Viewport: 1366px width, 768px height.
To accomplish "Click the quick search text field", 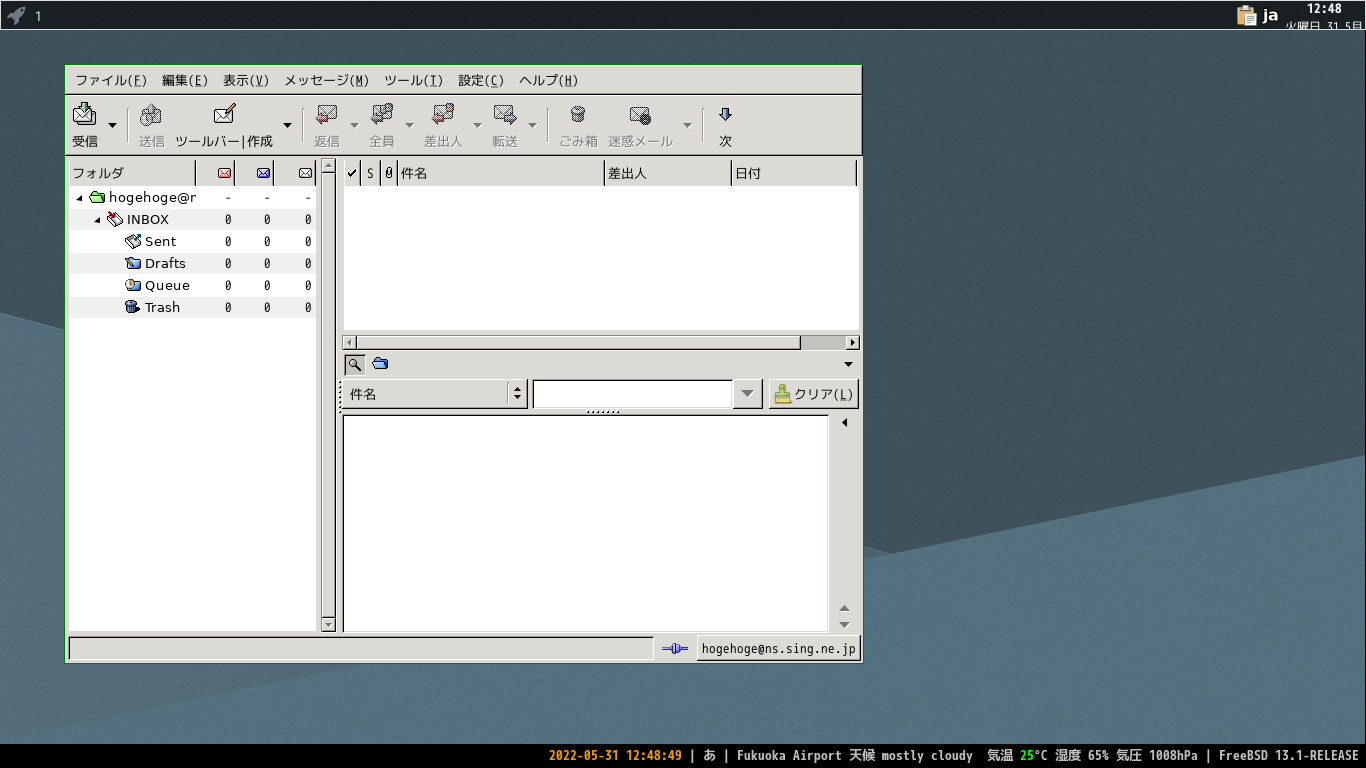I will tap(633, 394).
